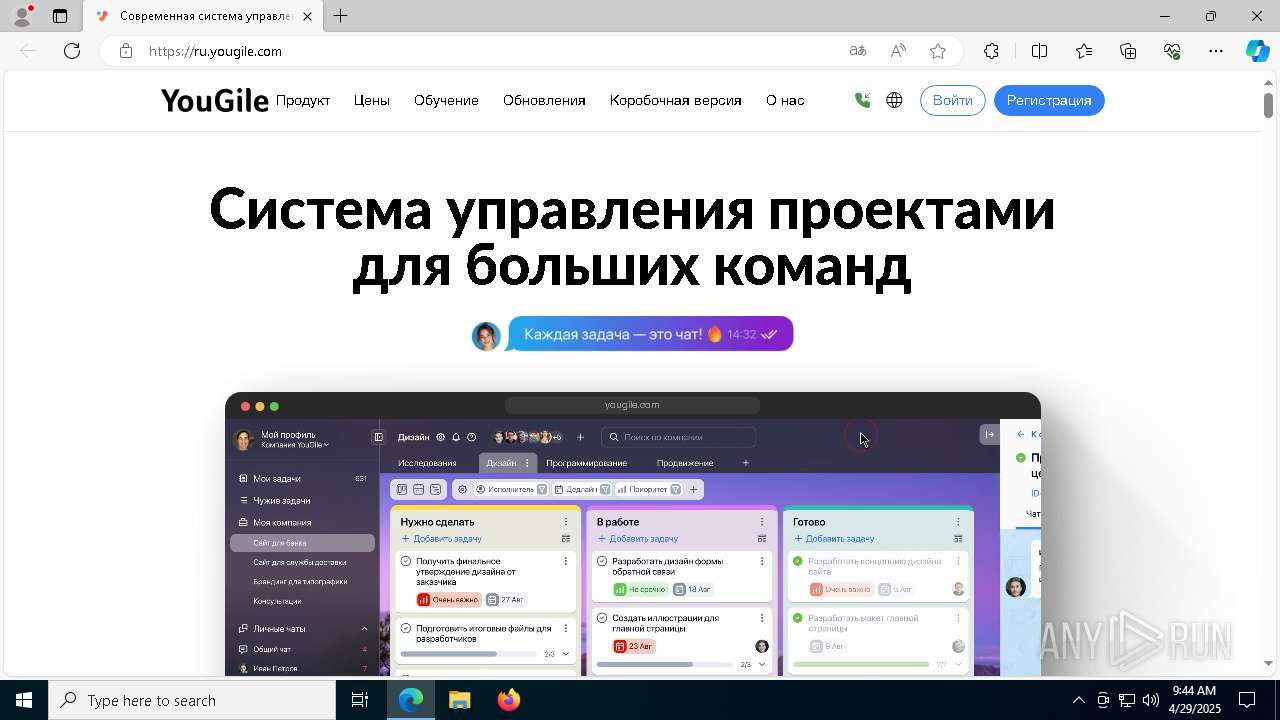Open a new browser tab
The height and width of the screenshot is (720, 1280).
pyautogui.click(x=340, y=16)
